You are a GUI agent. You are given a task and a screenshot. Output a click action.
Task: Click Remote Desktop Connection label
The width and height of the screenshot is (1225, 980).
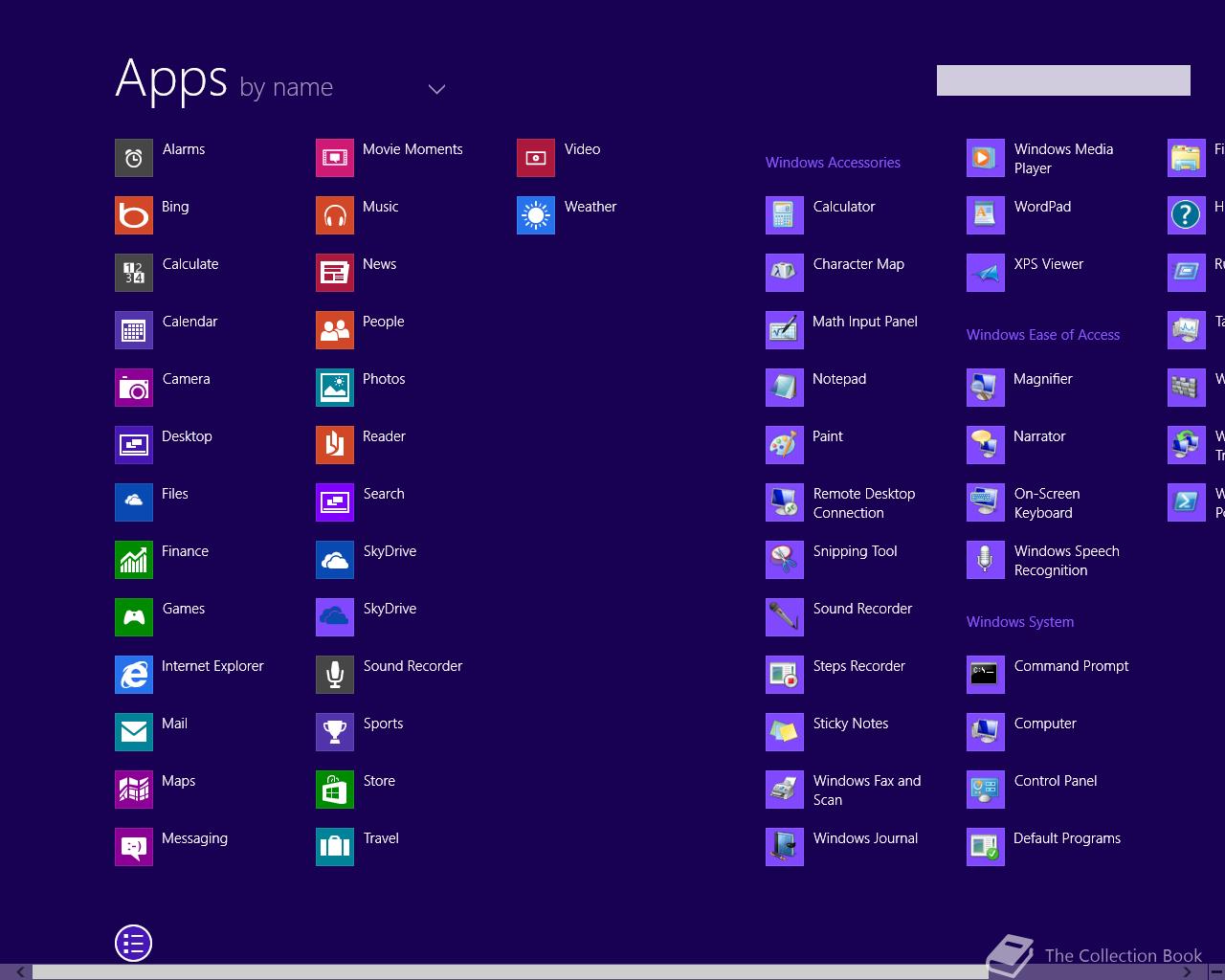pyautogui.click(x=864, y=503)
